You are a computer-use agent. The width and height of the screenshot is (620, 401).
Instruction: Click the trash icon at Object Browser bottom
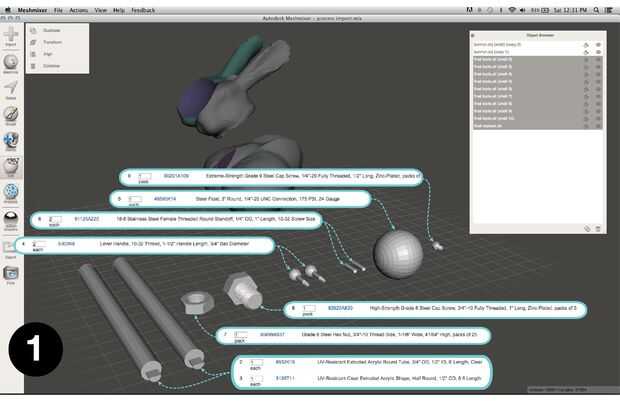pyautogui.click(x=598, y=229)
